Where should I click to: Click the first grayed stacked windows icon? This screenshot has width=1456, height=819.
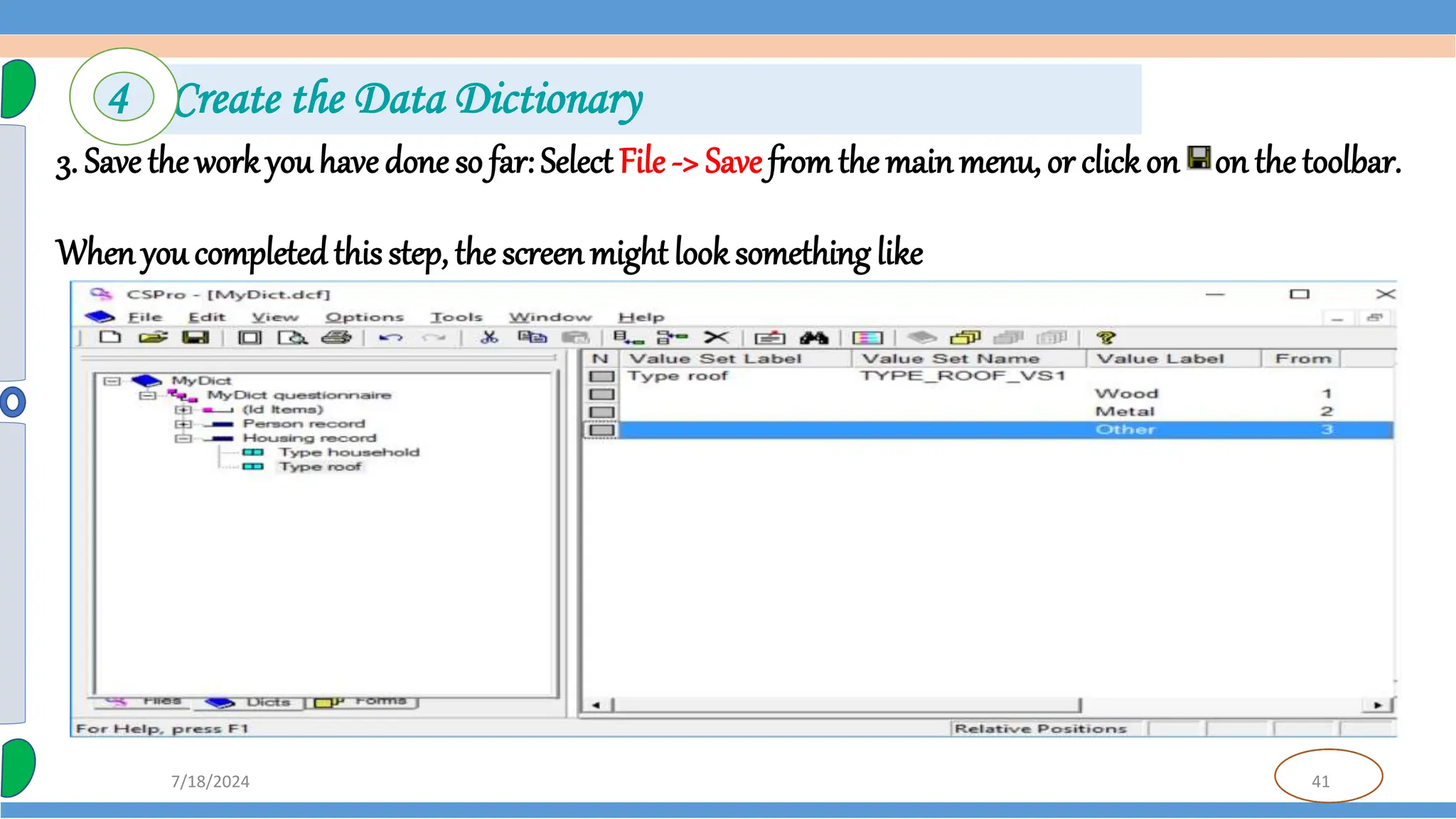pyautogui.click(x=1008, y=337)
